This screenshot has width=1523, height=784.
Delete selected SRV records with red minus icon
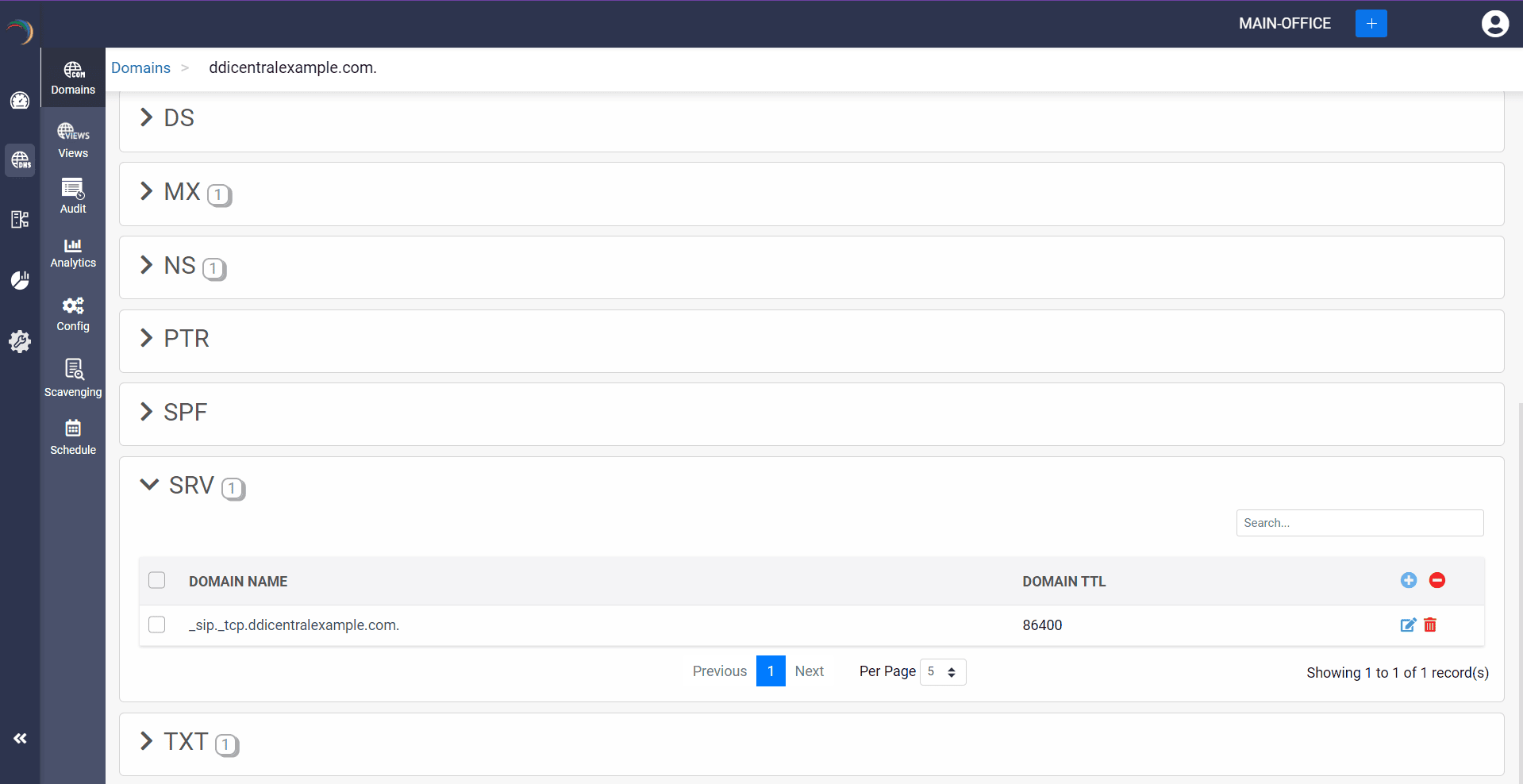1437,580
